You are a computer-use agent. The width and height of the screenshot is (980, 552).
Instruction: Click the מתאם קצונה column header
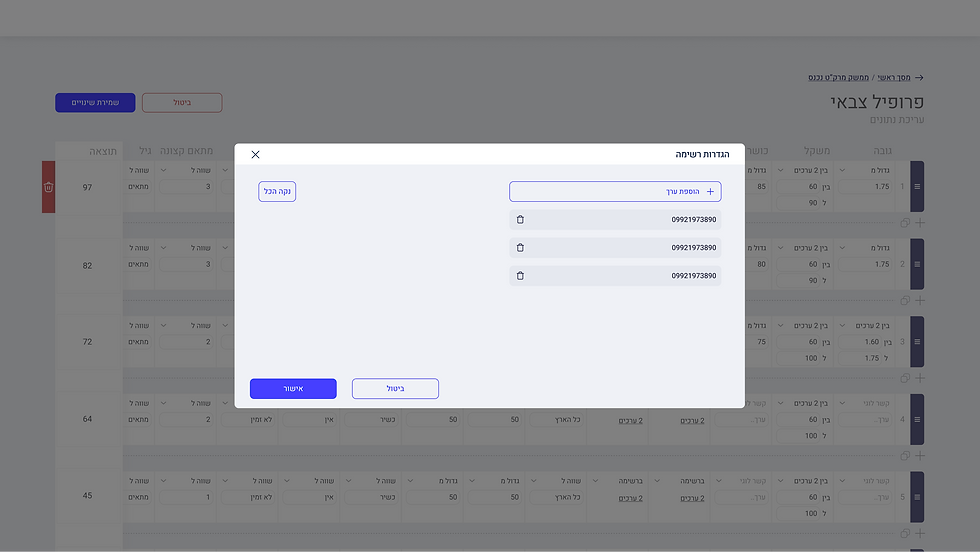coord(186,151)
